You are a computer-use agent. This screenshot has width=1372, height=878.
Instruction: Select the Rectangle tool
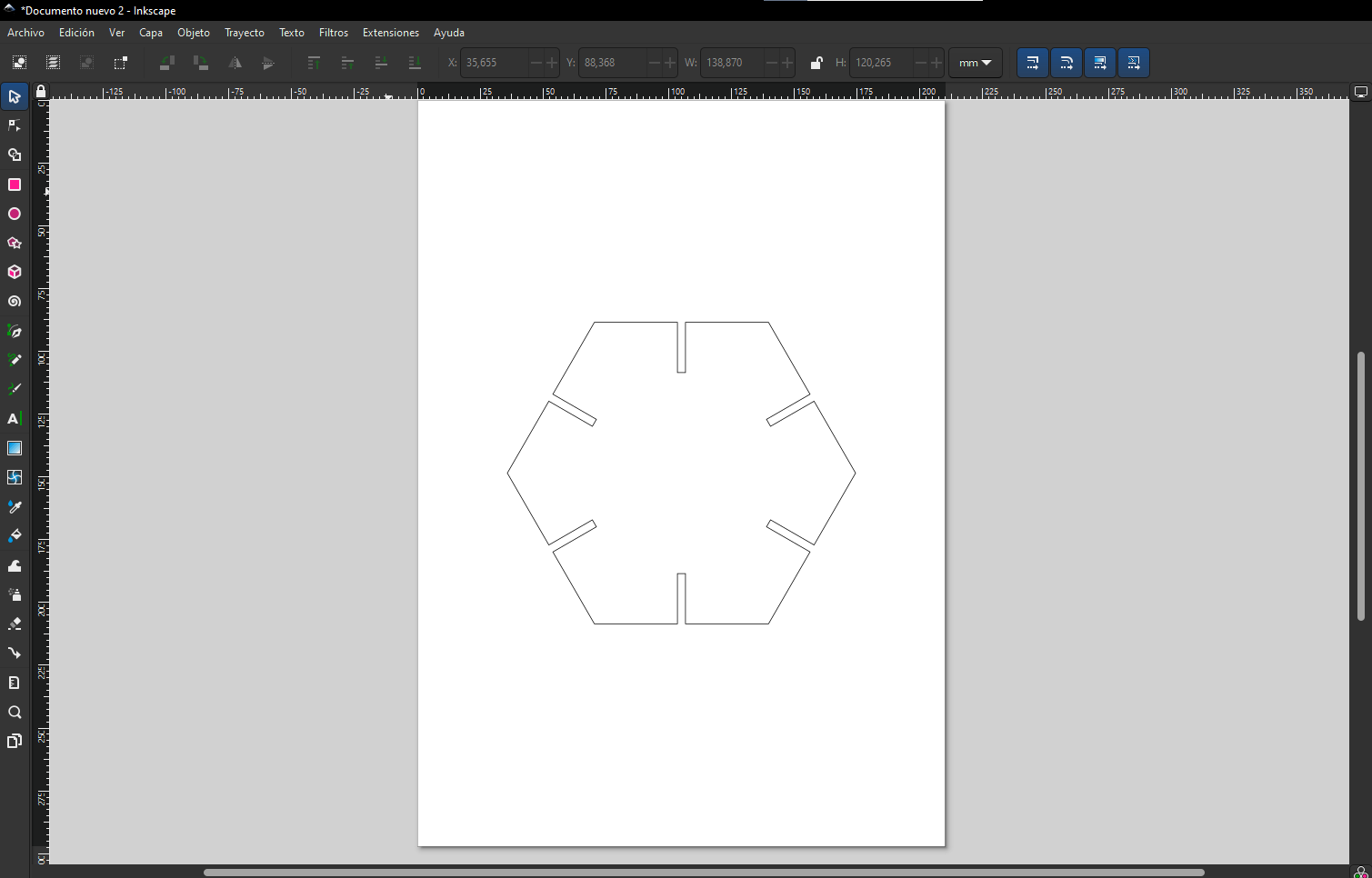tap(15, 185)
